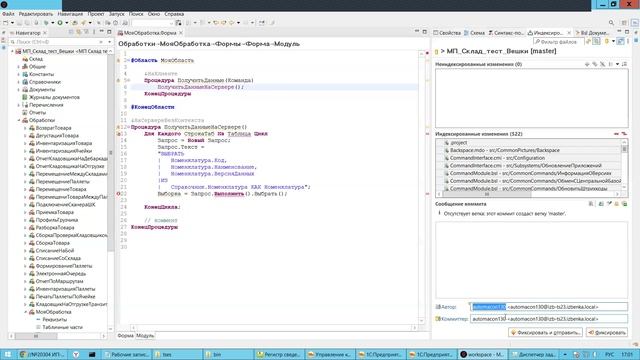Switch to the Модуль bottom editor tab
The width and height of the screenshot is (640, 360).
145,336
